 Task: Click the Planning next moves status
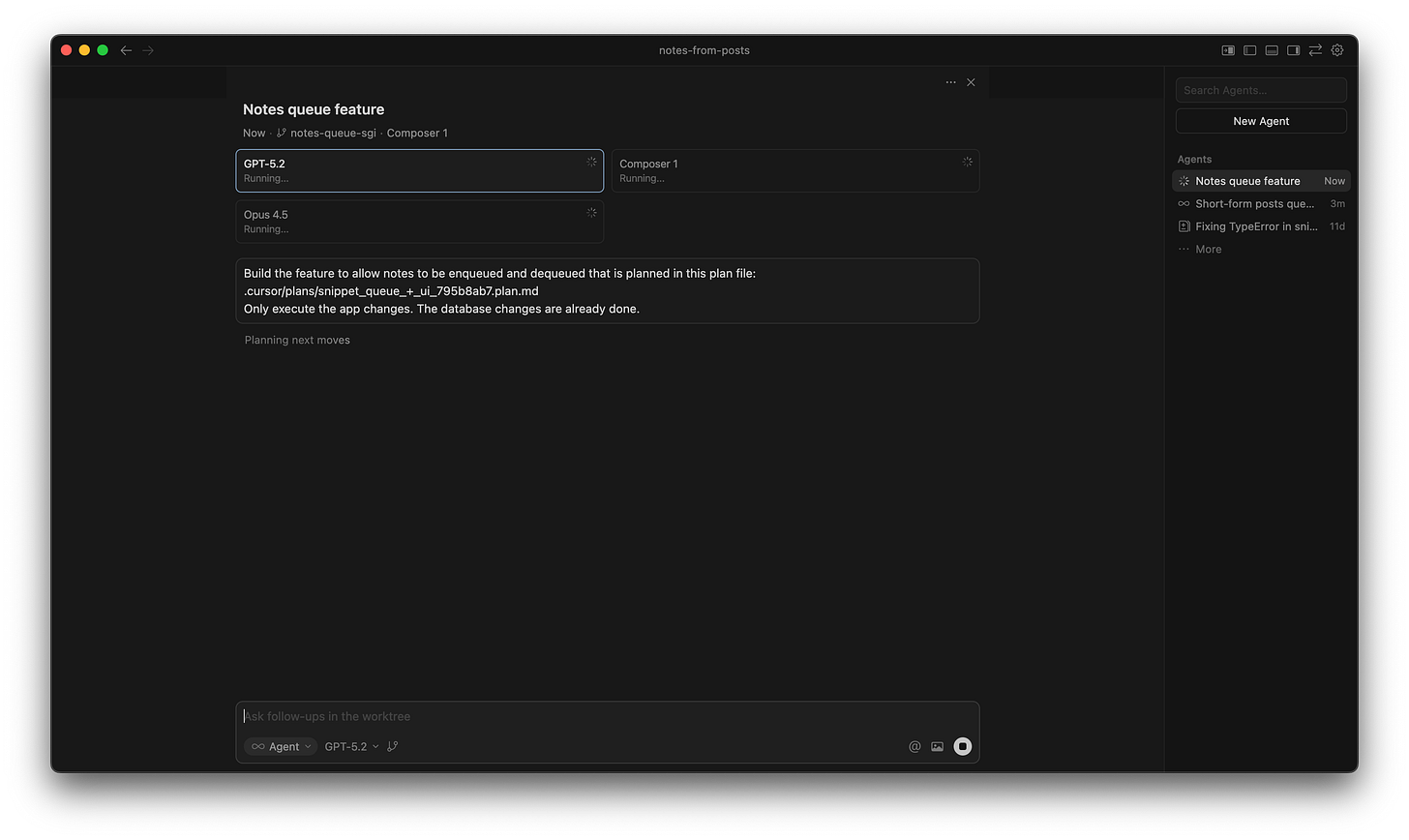tap(297, 340)
